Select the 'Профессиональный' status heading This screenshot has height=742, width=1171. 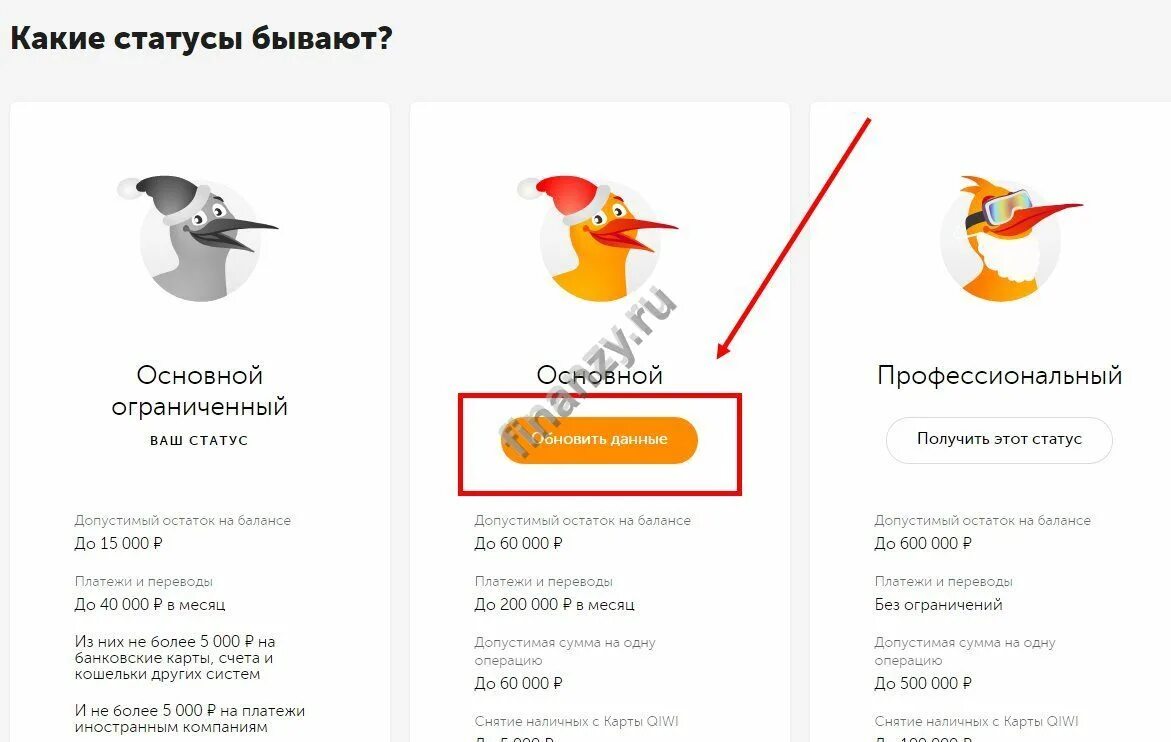click(999, 375)
